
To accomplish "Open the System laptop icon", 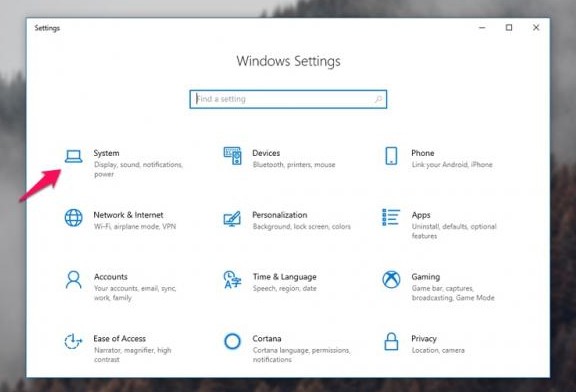I will tap(73, 156).
